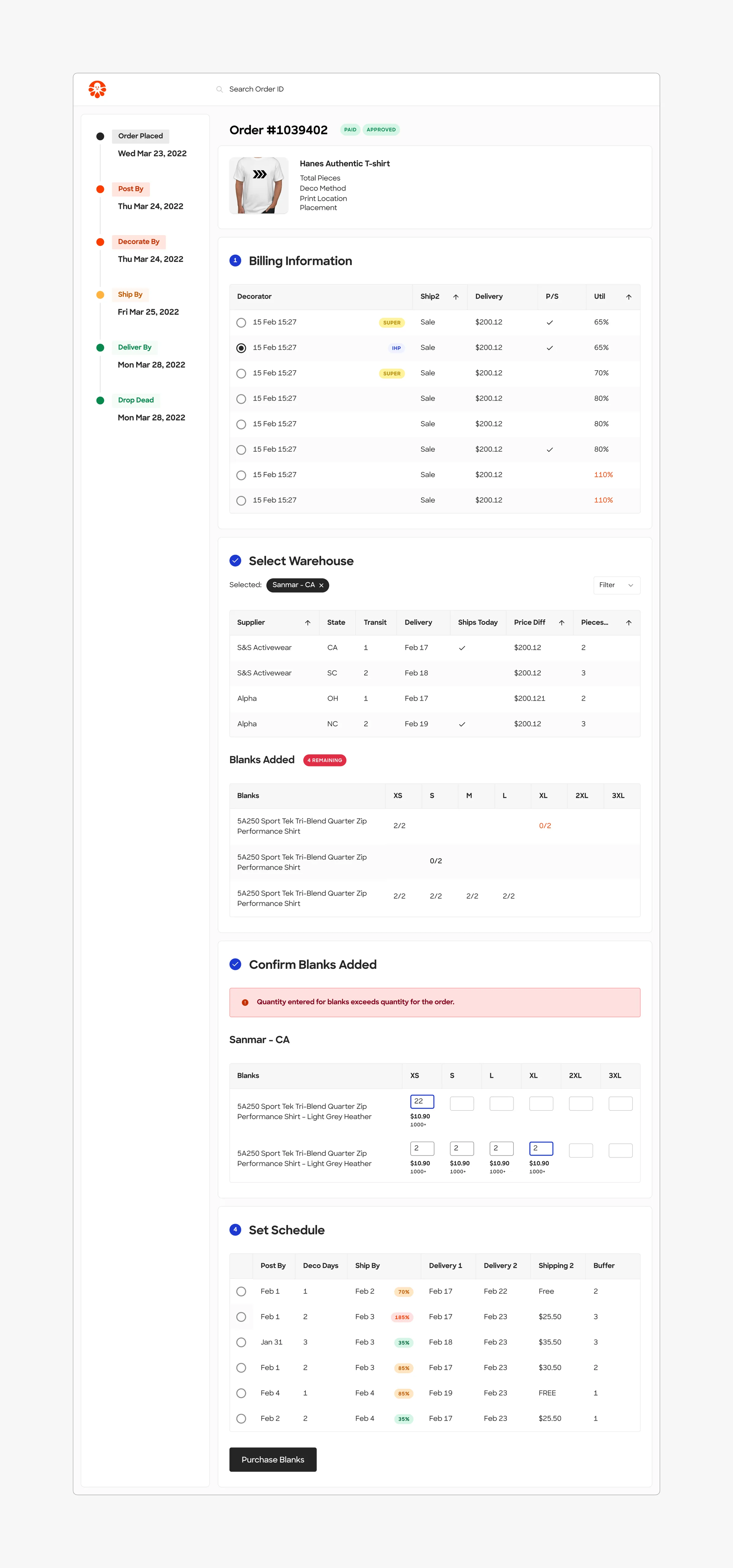Viewport: 733px width, 1568px height.
Task: Select schedule radio with 185% badge
Action: [x=241, y=1317]
